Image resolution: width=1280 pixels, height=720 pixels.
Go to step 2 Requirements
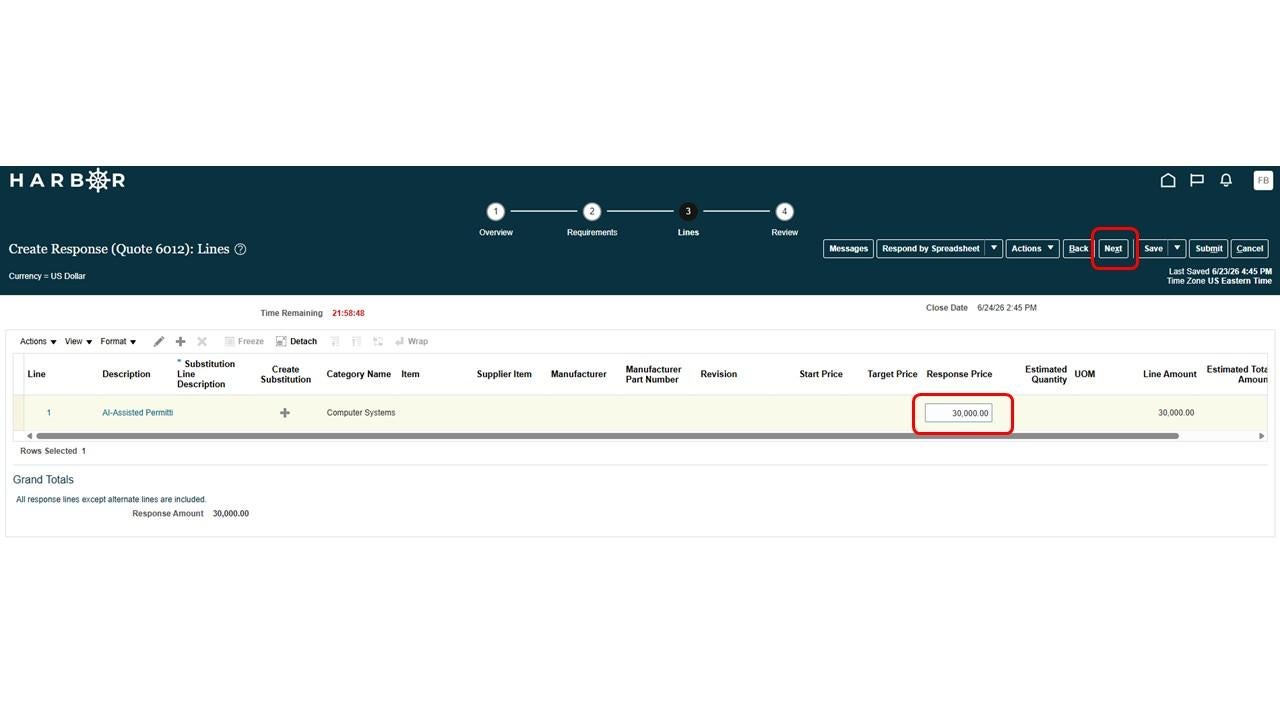tap(592, 211)
